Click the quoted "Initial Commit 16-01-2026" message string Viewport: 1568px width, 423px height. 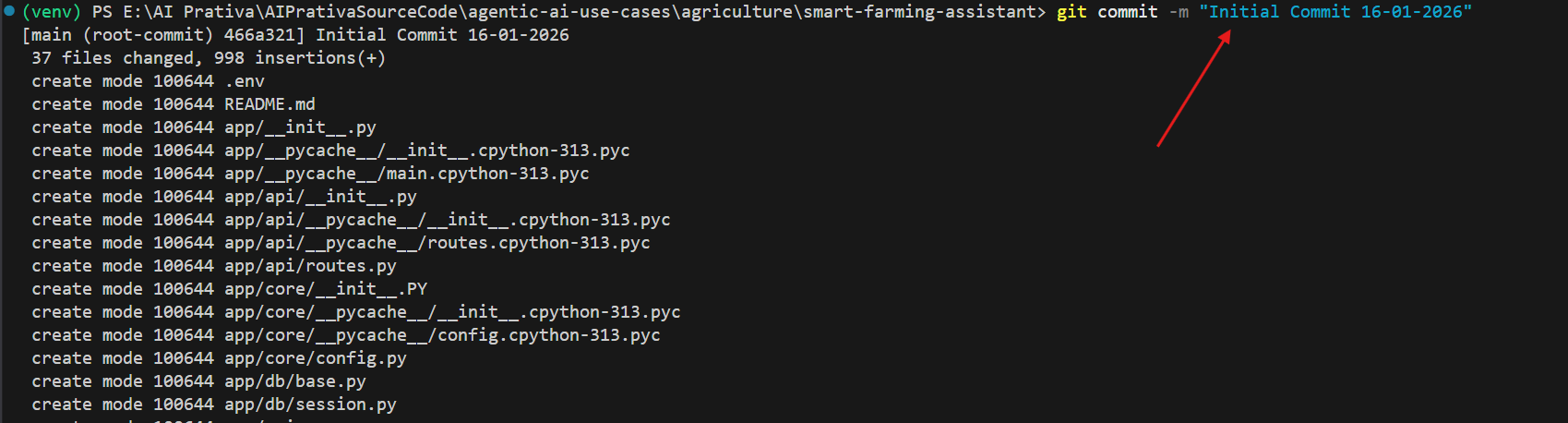(x=1335, y=12)
